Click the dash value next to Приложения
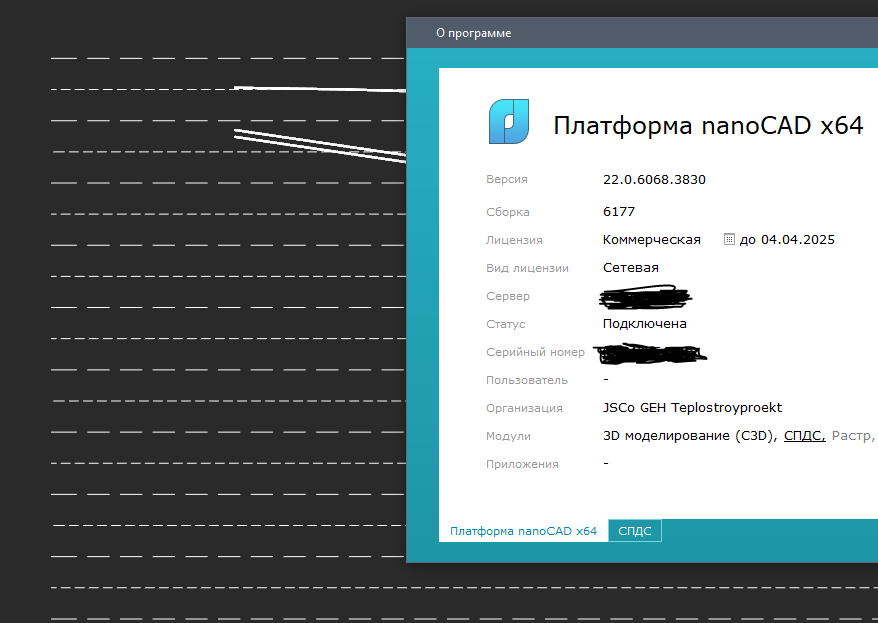878x623 pixels. (x=606, y=463)
